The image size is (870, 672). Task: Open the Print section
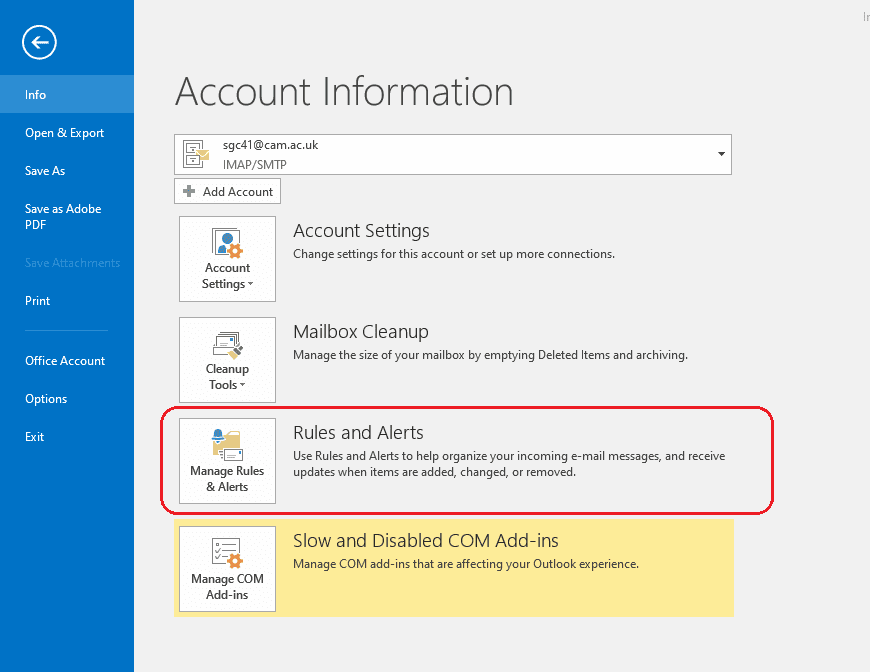tap(37, 300)
